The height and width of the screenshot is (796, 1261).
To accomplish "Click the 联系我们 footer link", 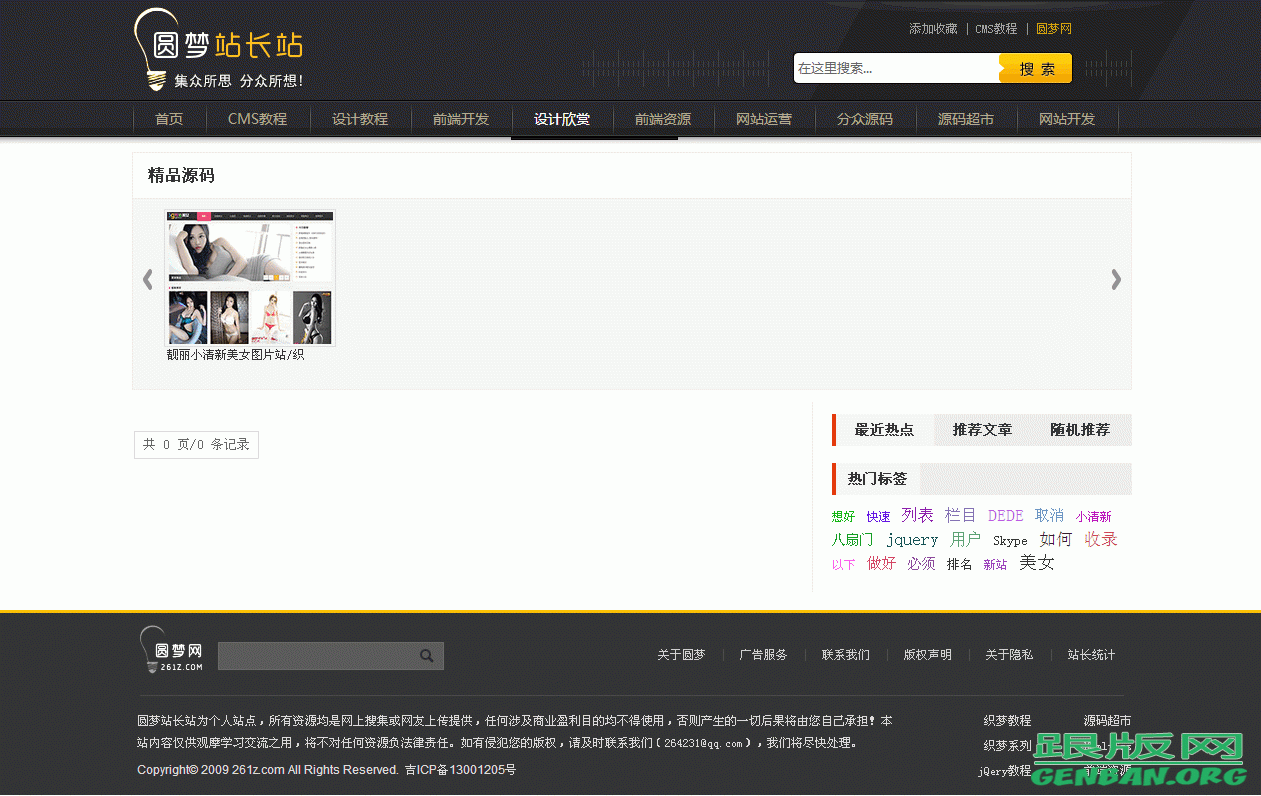I will 845,655.
